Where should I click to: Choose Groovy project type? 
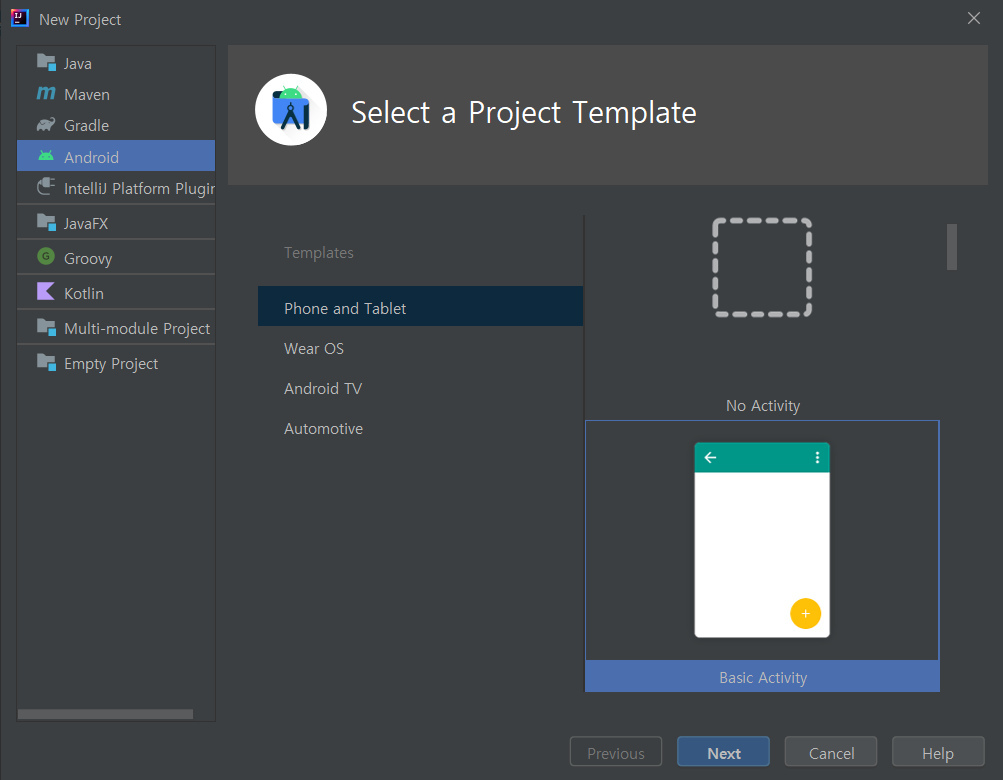pyautogui.click(x=116, y=257)
